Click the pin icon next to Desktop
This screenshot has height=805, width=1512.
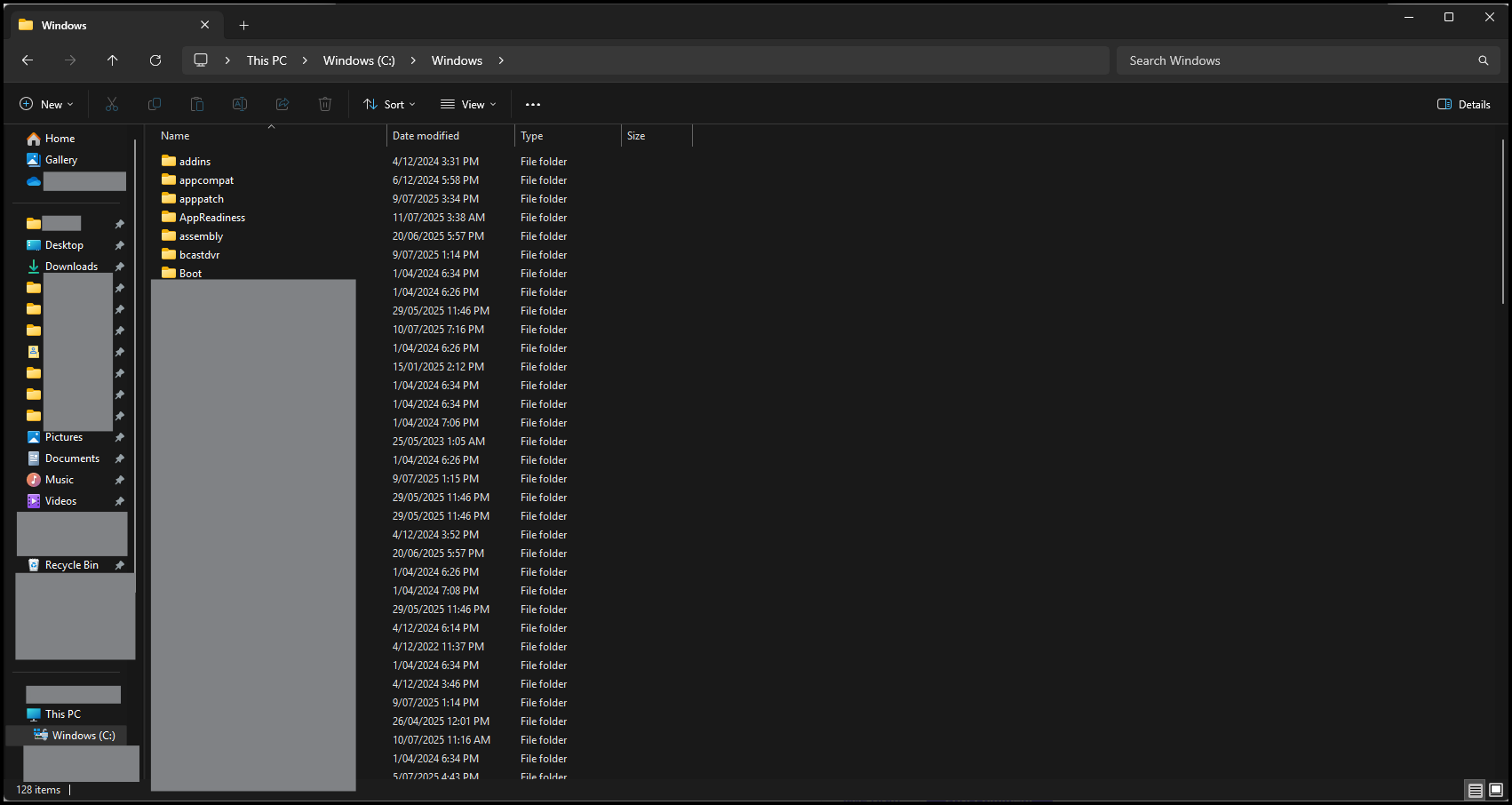pos(119,245)
